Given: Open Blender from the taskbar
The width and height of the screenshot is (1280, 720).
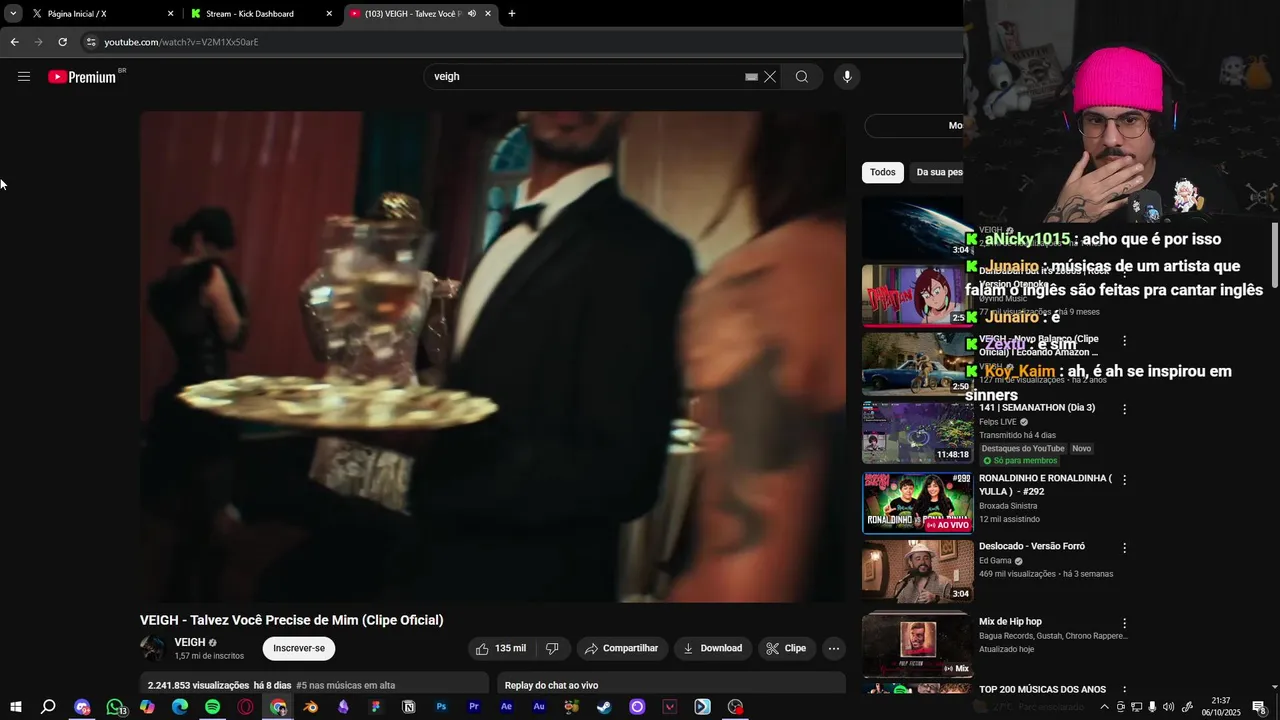Looking at the screenshot, I should [311, 707].
